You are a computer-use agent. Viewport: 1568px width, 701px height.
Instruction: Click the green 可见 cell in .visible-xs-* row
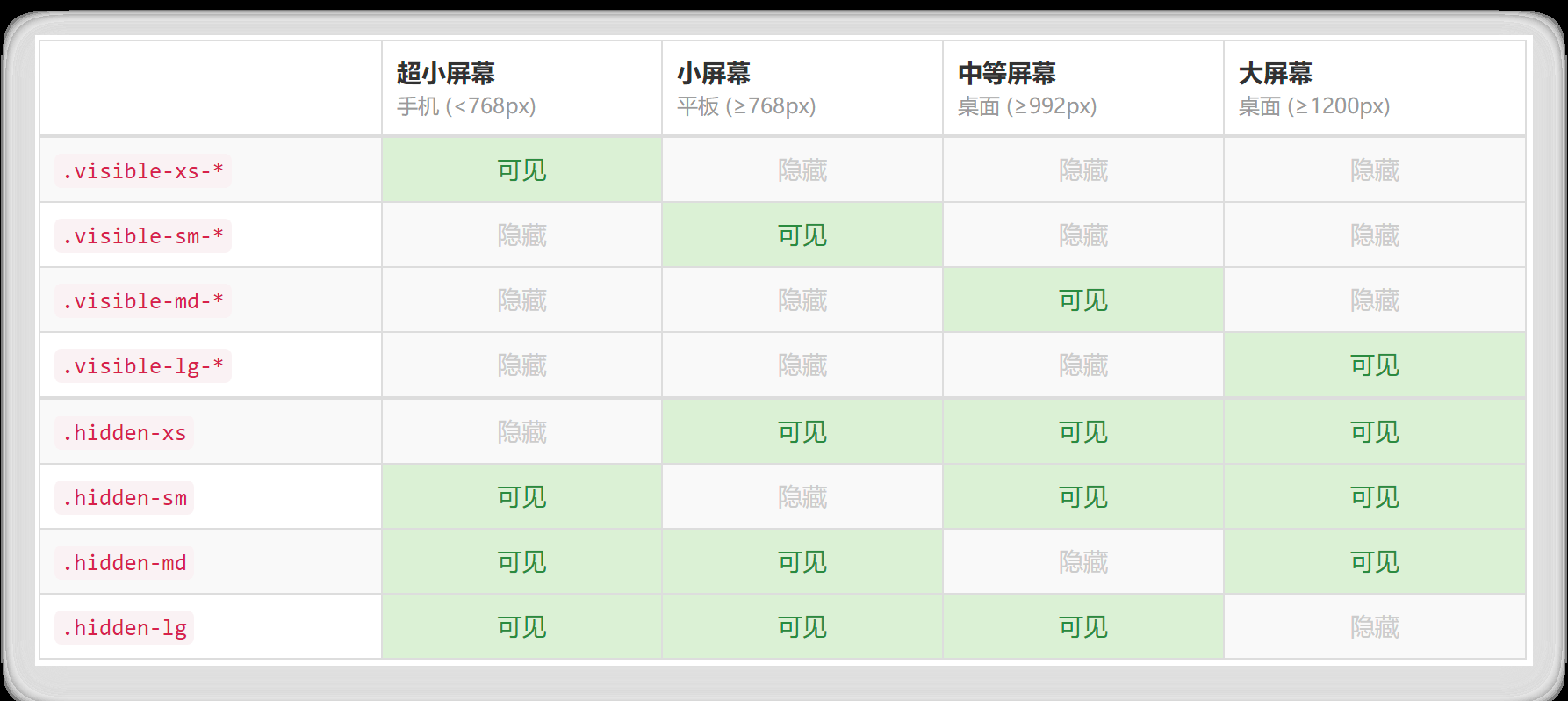pyautogui.click(x=521, y=170)
